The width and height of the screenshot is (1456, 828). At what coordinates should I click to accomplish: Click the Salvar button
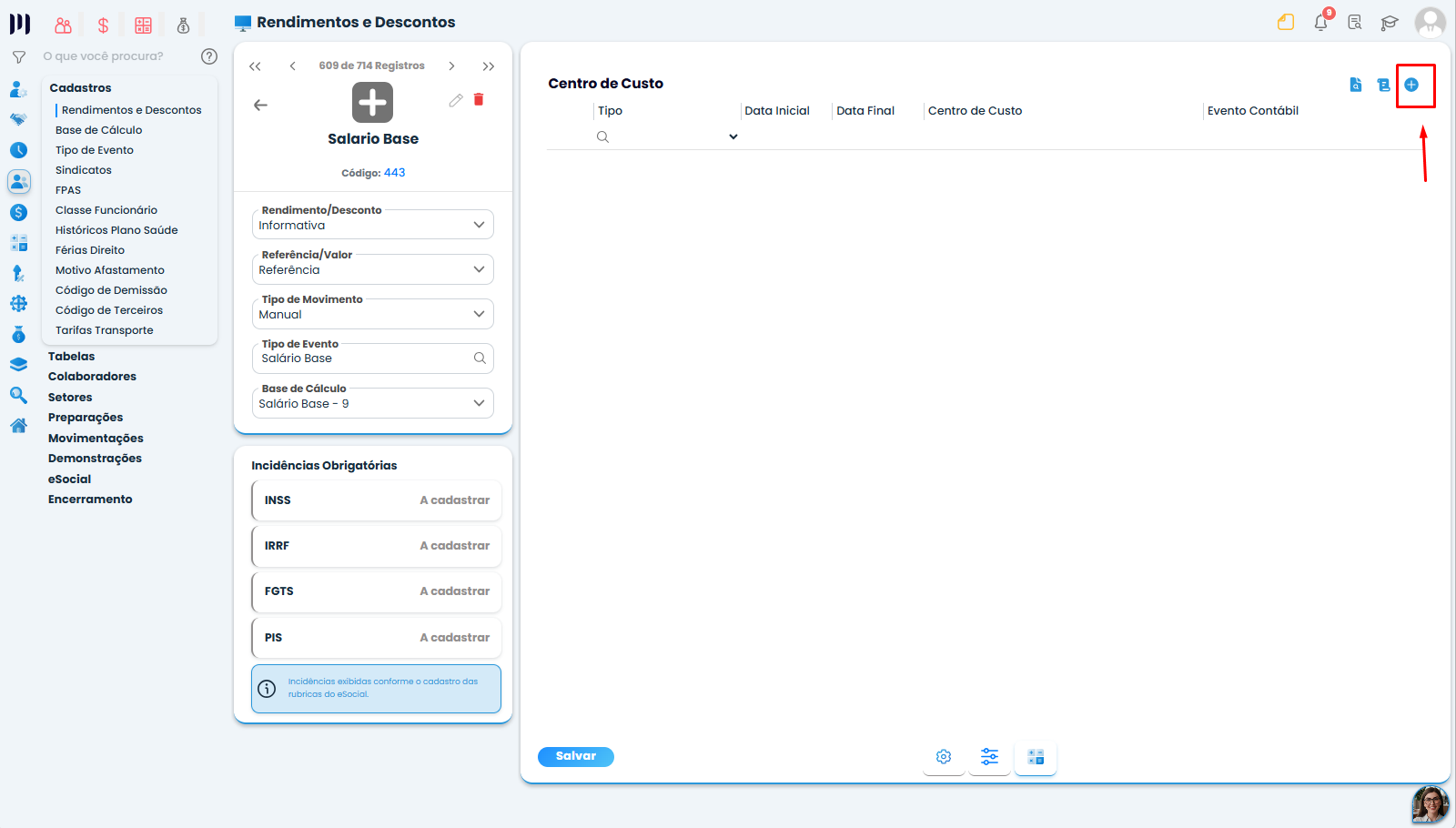tap(576, 756)
